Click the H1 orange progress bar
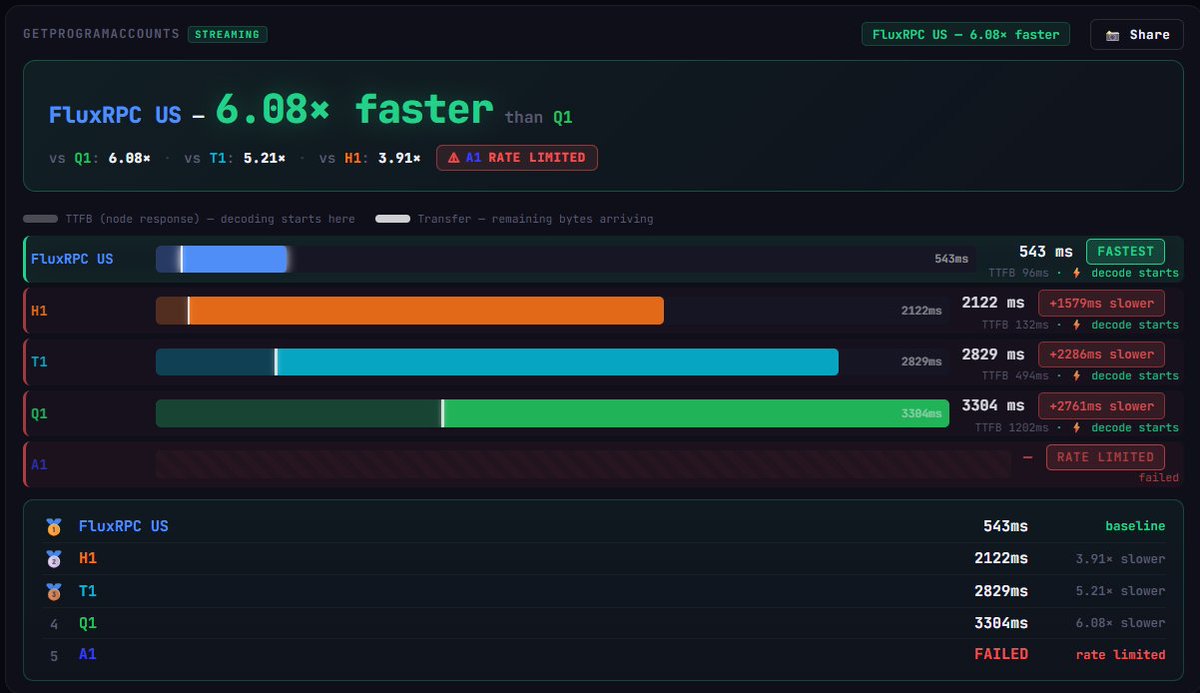1200x693 pixels. click(x=410, y=311)
